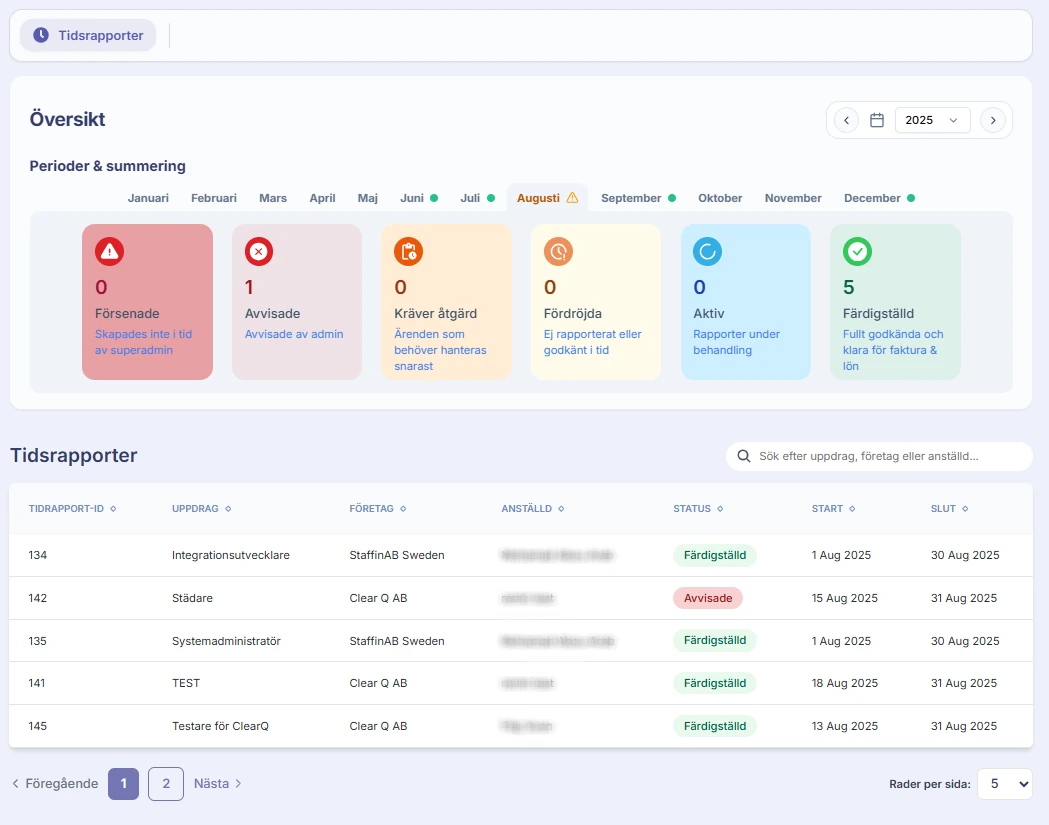Click report ID 145
The width and height of the screenshot is (1049, 825).
[x=37, y=726]
